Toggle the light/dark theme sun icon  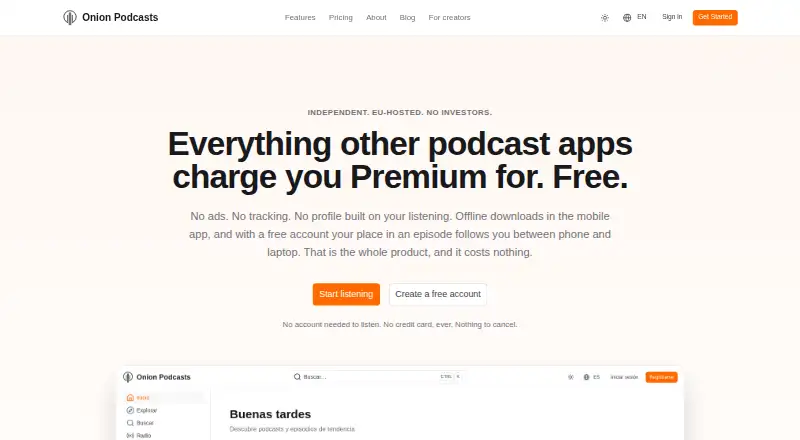605,18
